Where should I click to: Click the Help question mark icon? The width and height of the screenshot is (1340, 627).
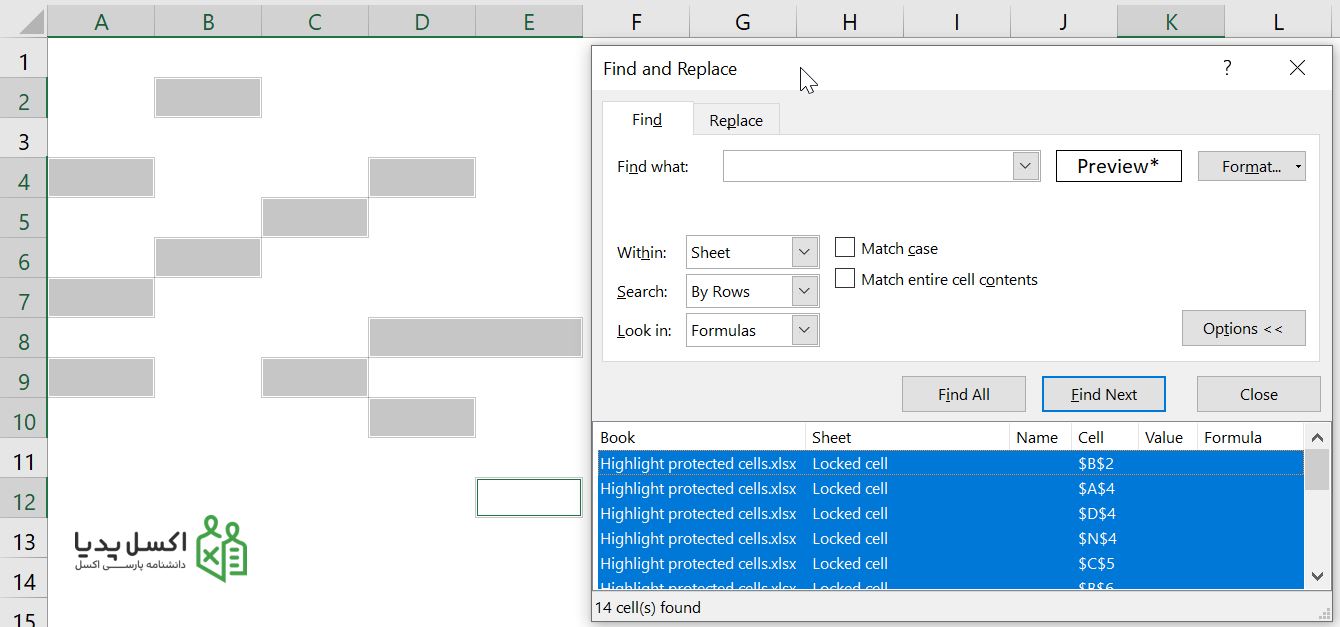coord(1227,68)
